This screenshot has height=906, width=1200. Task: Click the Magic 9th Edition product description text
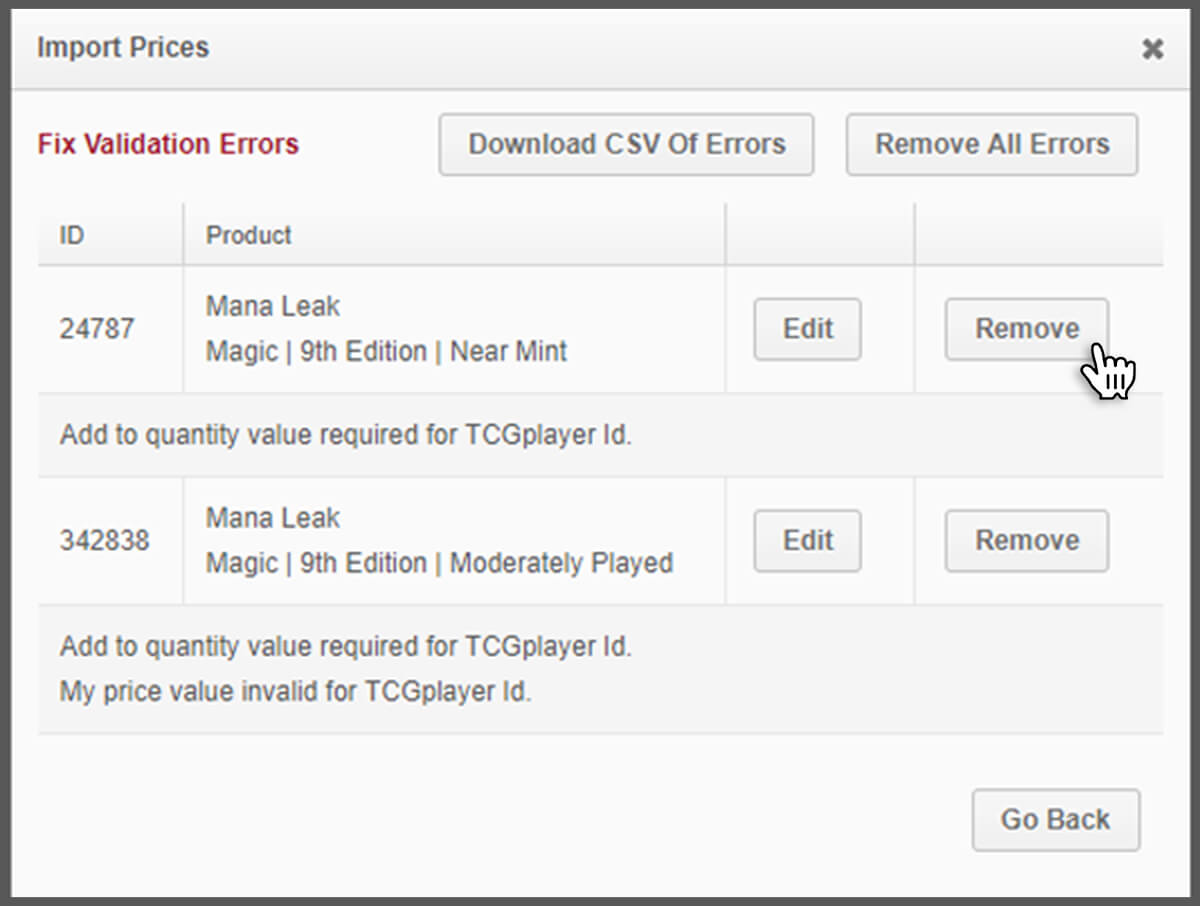click(x=386, y=351)
